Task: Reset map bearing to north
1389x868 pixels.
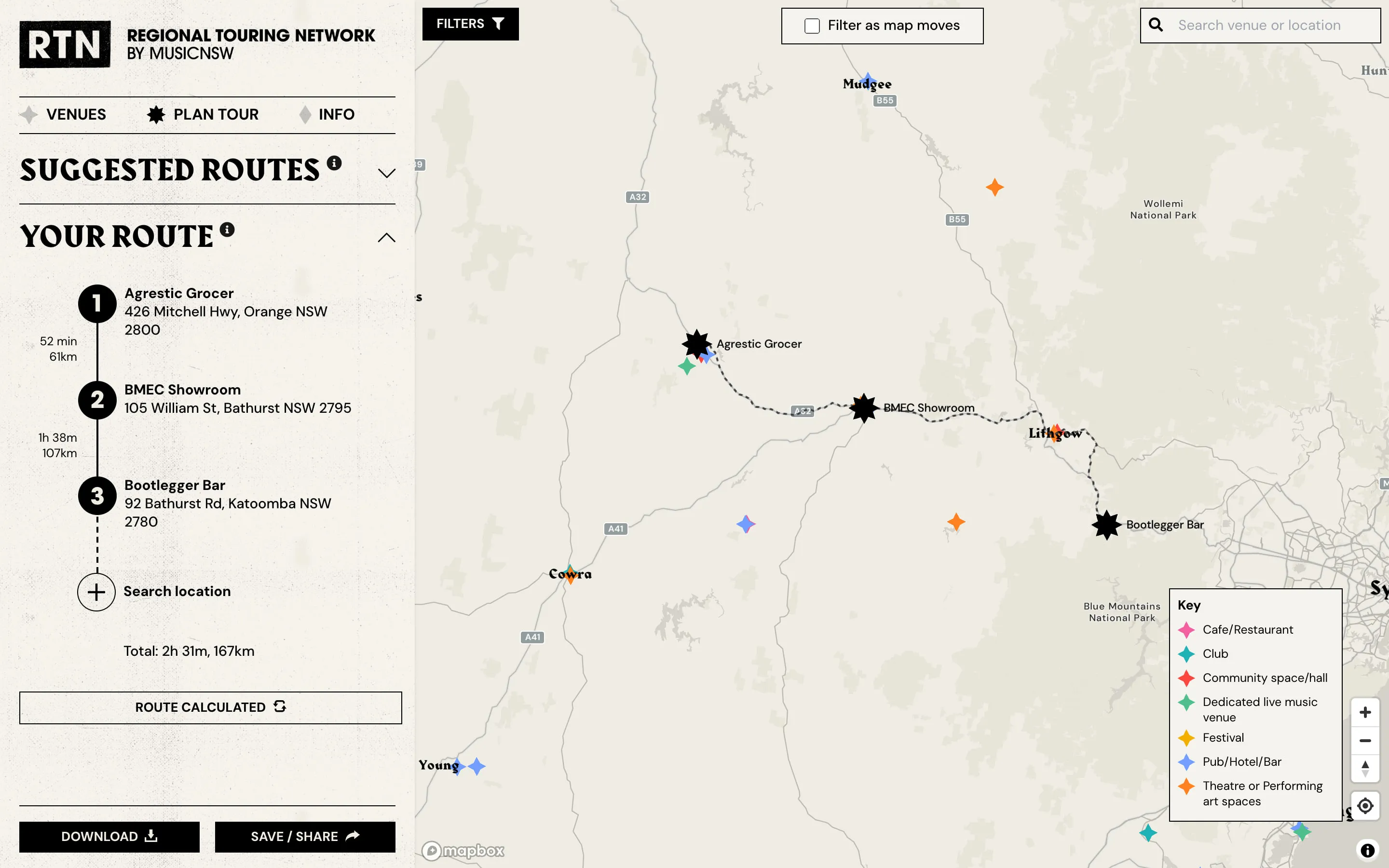Action: [1365, 769]
